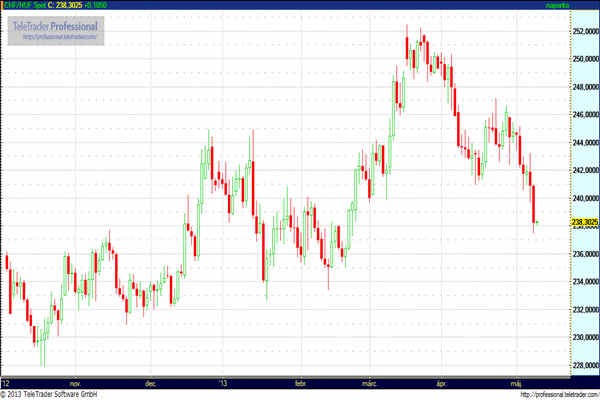
Task: Open the watermark link under TeleTrader logo
Action: pyautogui.click(x=59, y=37)
